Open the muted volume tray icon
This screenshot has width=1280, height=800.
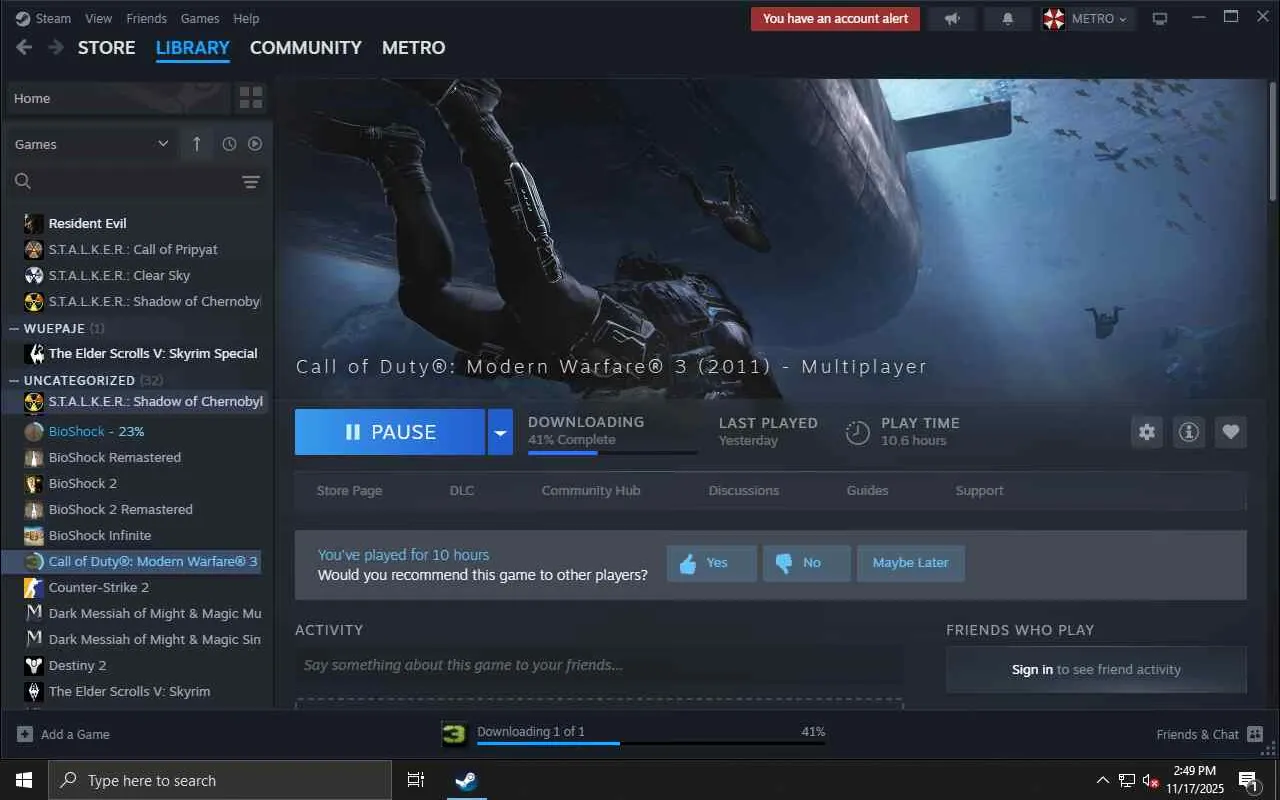pos(1150,780)
